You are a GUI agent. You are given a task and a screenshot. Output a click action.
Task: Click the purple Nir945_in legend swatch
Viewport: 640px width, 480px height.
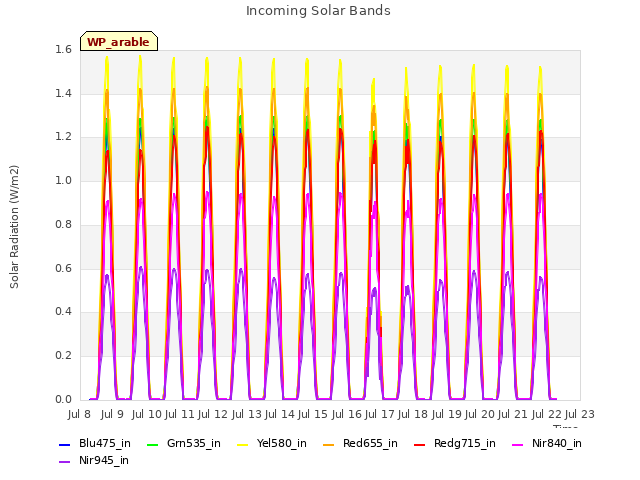pyautogui.click(x=65, y=462)
